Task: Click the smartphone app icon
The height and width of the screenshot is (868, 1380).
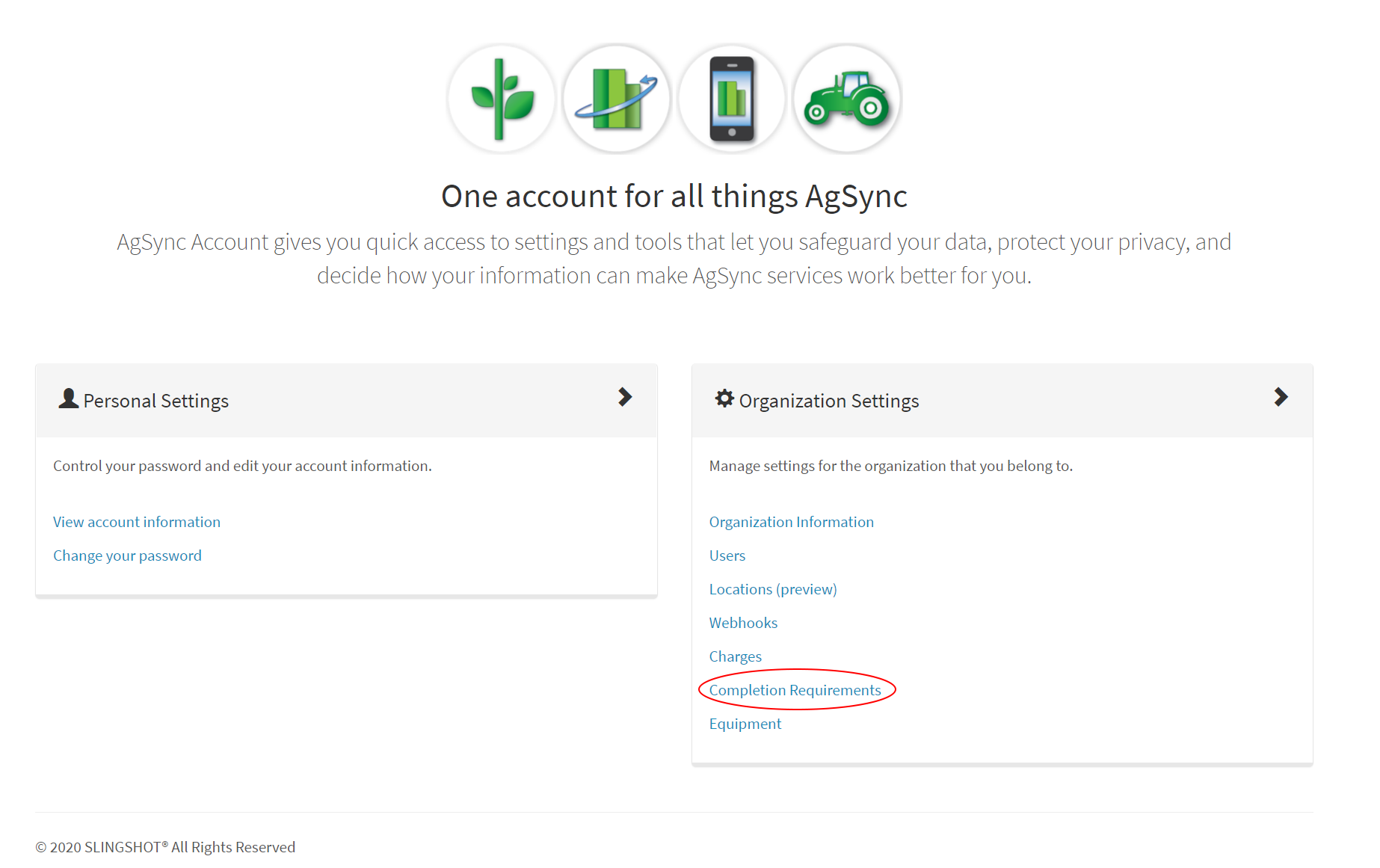Action: tap(732, 99)
